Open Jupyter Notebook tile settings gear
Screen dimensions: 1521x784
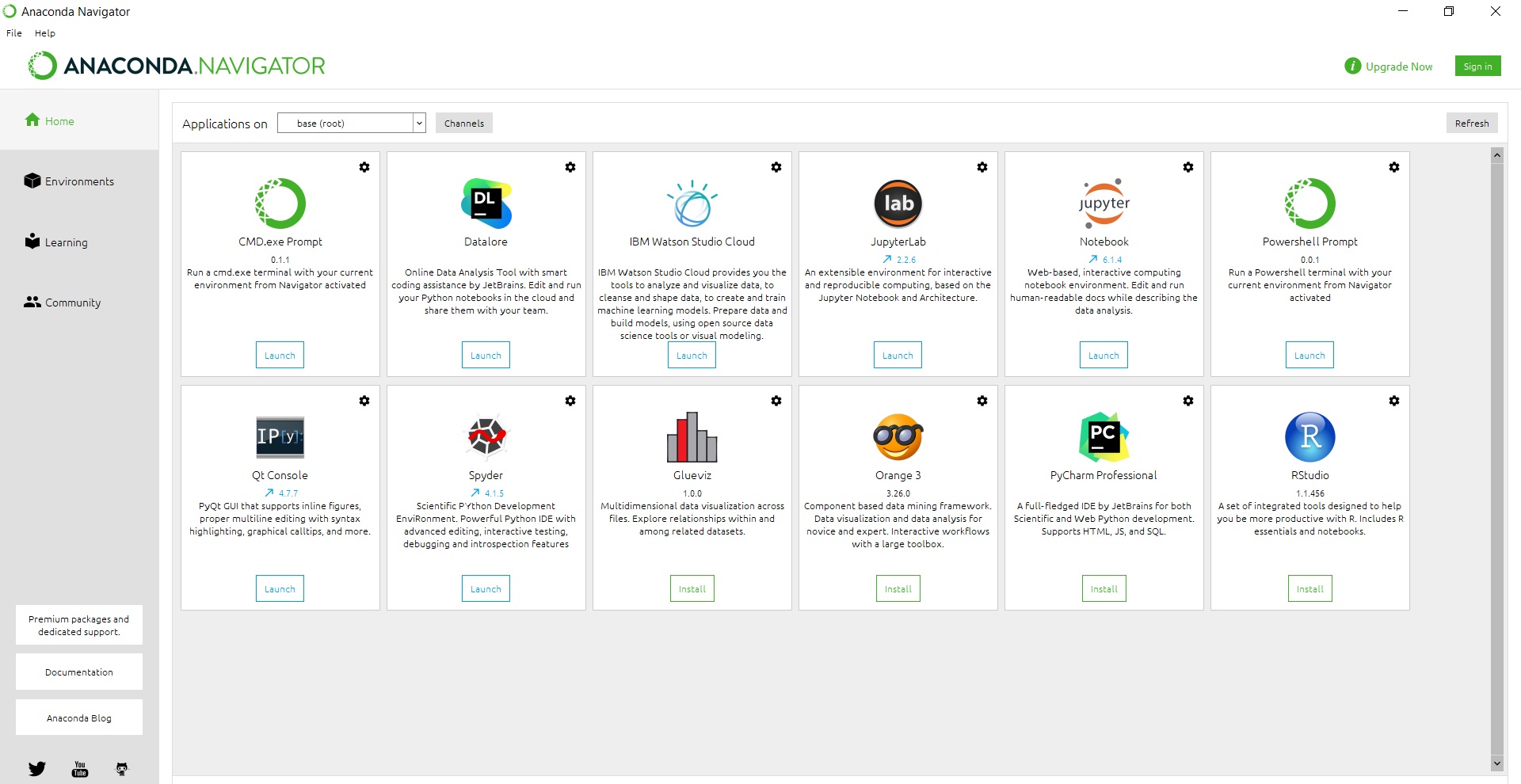(1188, 167)
